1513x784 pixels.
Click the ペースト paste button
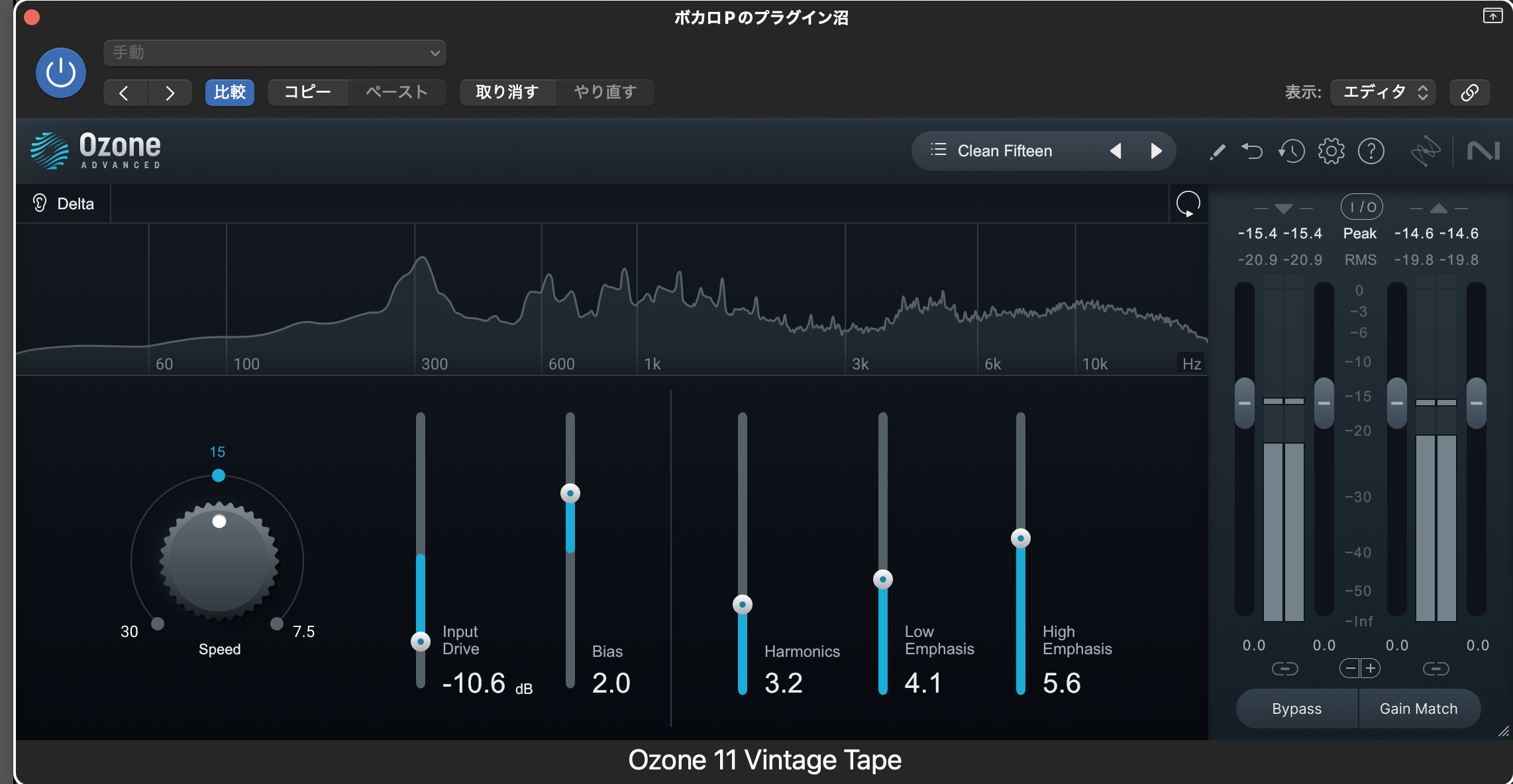click(x=397, y=92)
